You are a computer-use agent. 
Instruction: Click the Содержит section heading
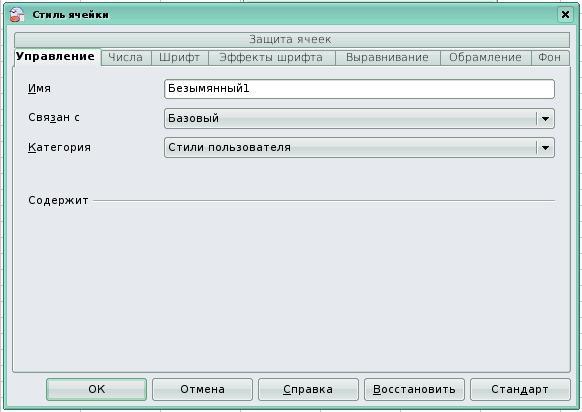[x=58, y=200]
